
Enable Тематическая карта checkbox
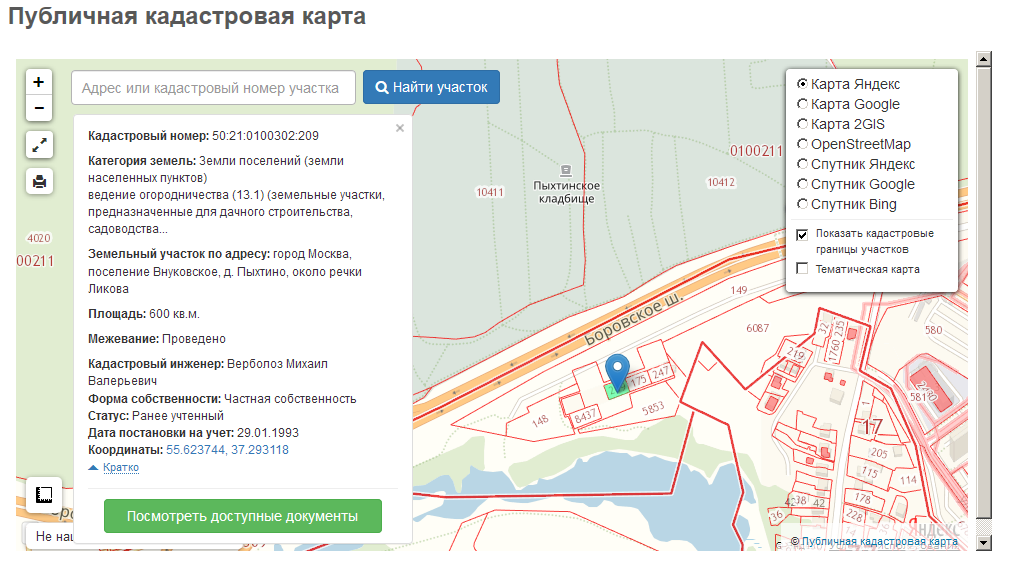(802, 268)
